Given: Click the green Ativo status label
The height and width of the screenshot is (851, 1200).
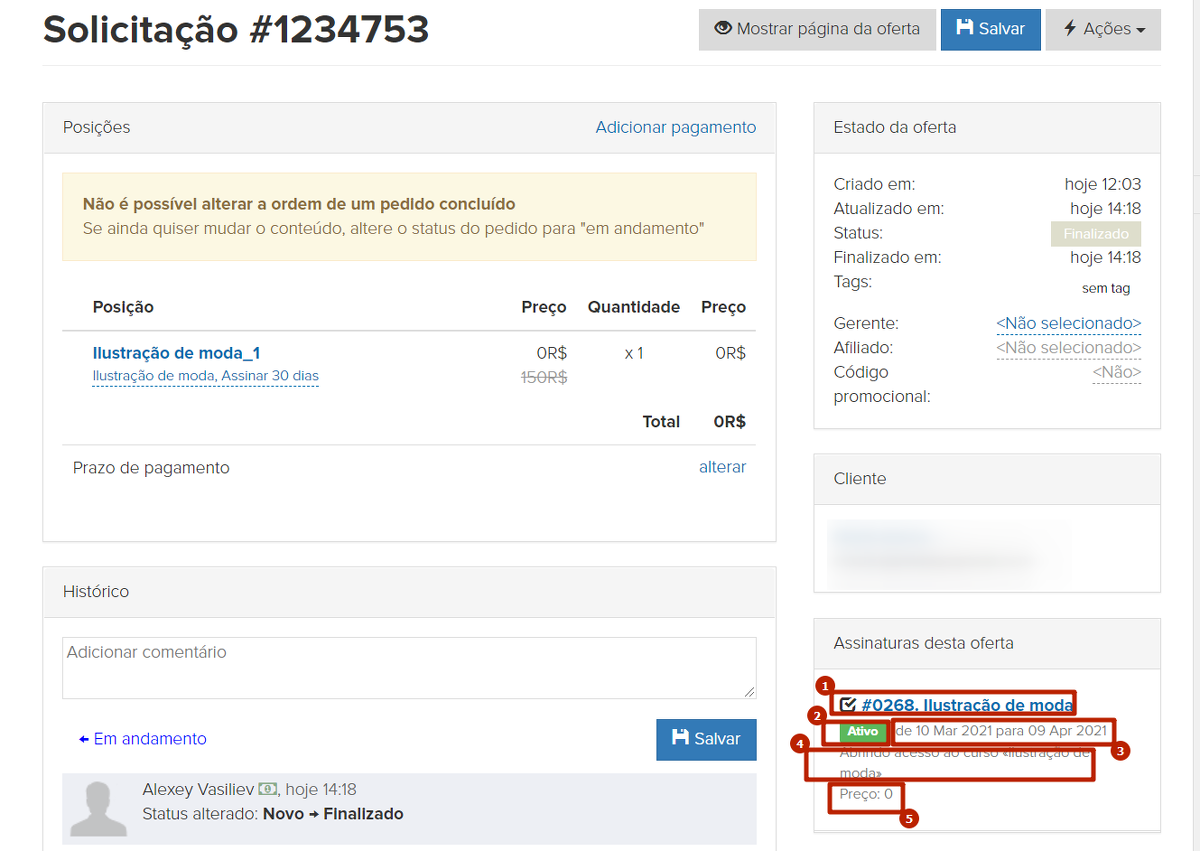Looking at the screenshot, I should pos(862,731).
